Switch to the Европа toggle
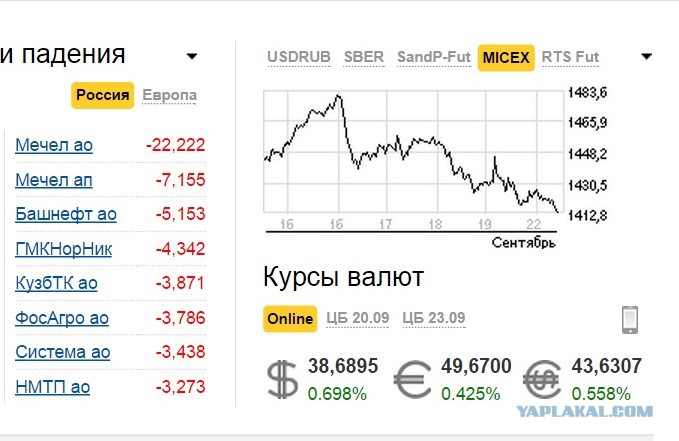 click(x=169, y=95)
